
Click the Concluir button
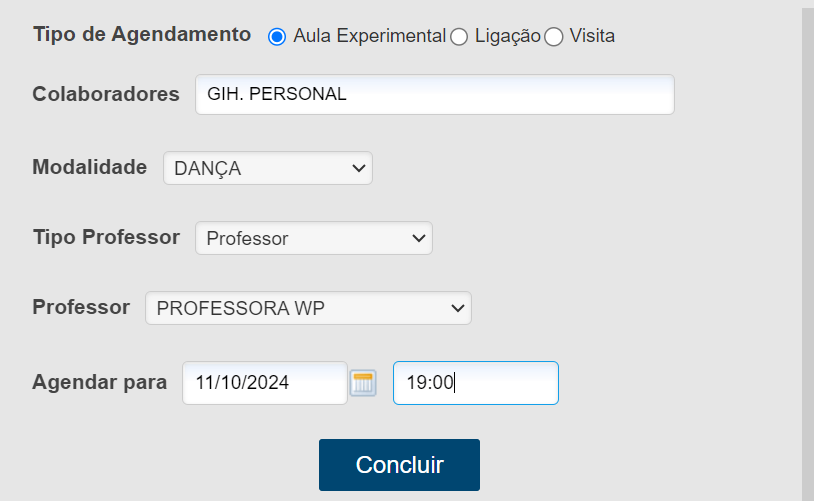[399, 465]
